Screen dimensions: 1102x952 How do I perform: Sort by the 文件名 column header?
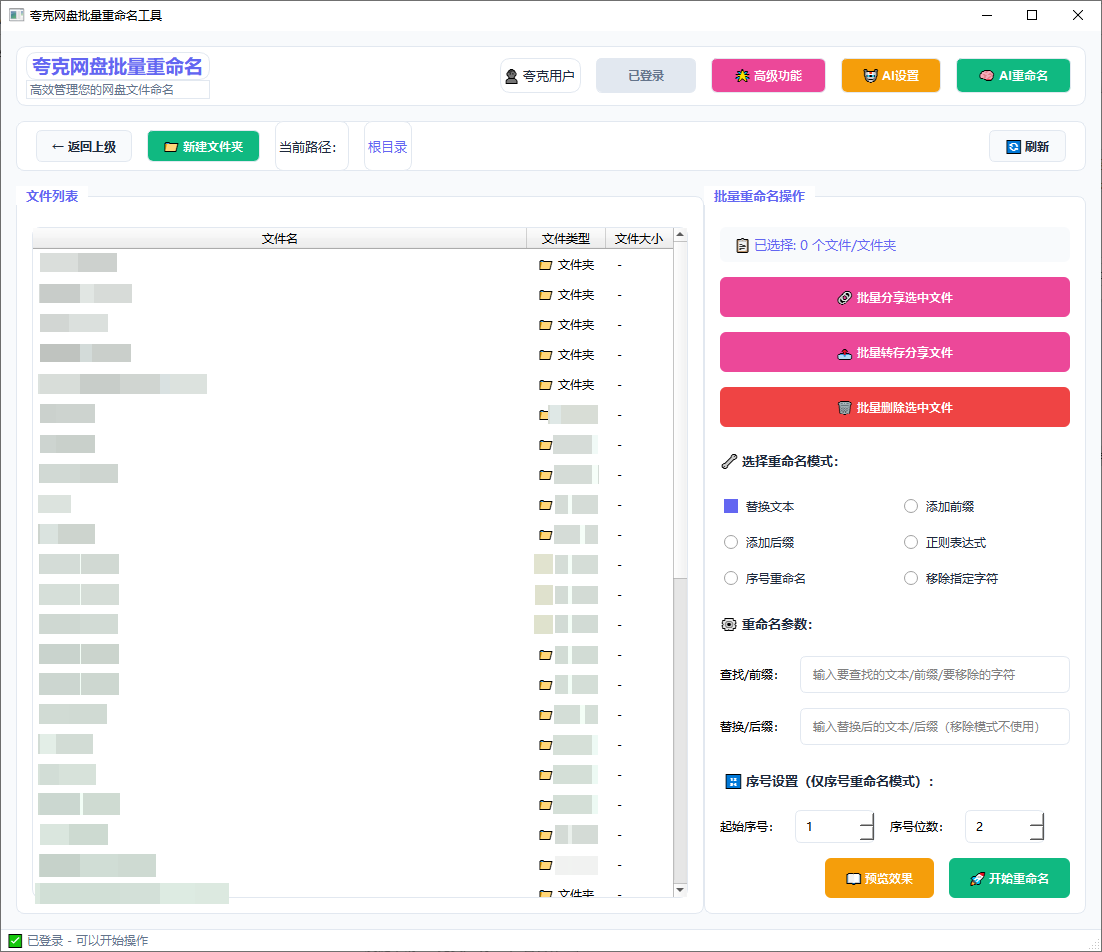click(x=279, y=238)
